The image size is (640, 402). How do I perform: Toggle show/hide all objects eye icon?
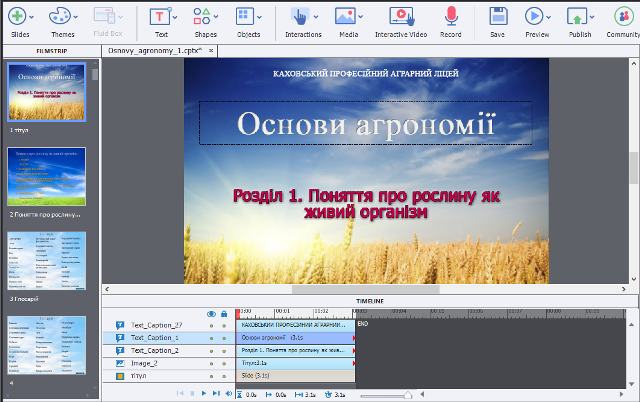coord(211,314)
